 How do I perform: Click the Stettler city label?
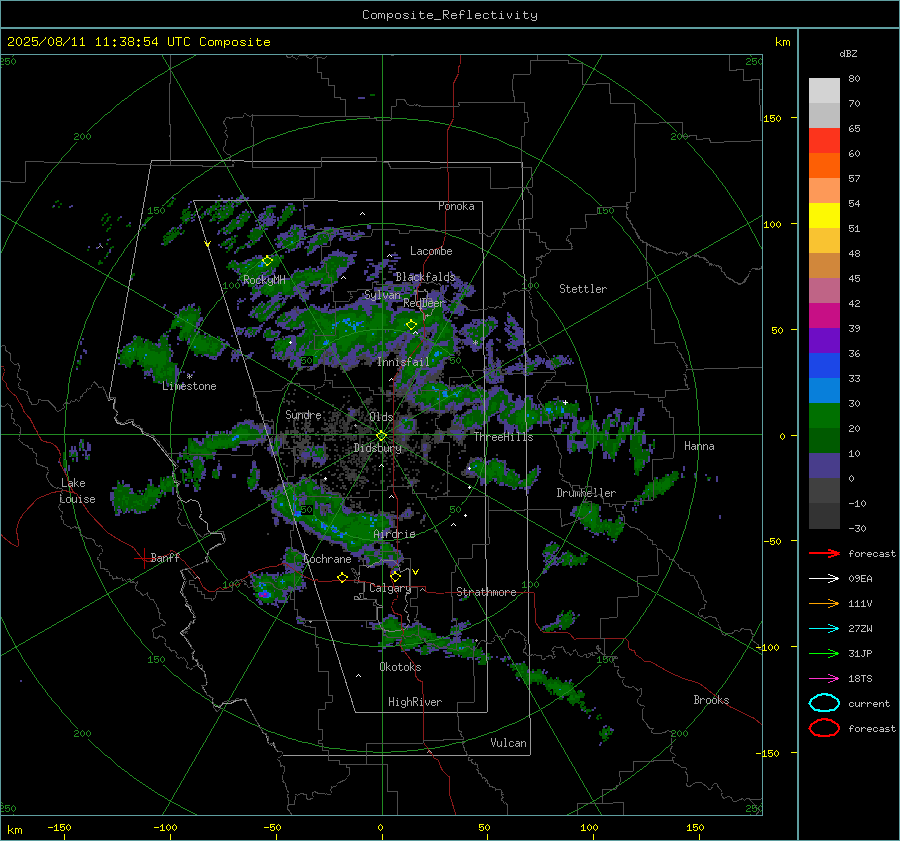pyautogui.click(x=583, y=289)
